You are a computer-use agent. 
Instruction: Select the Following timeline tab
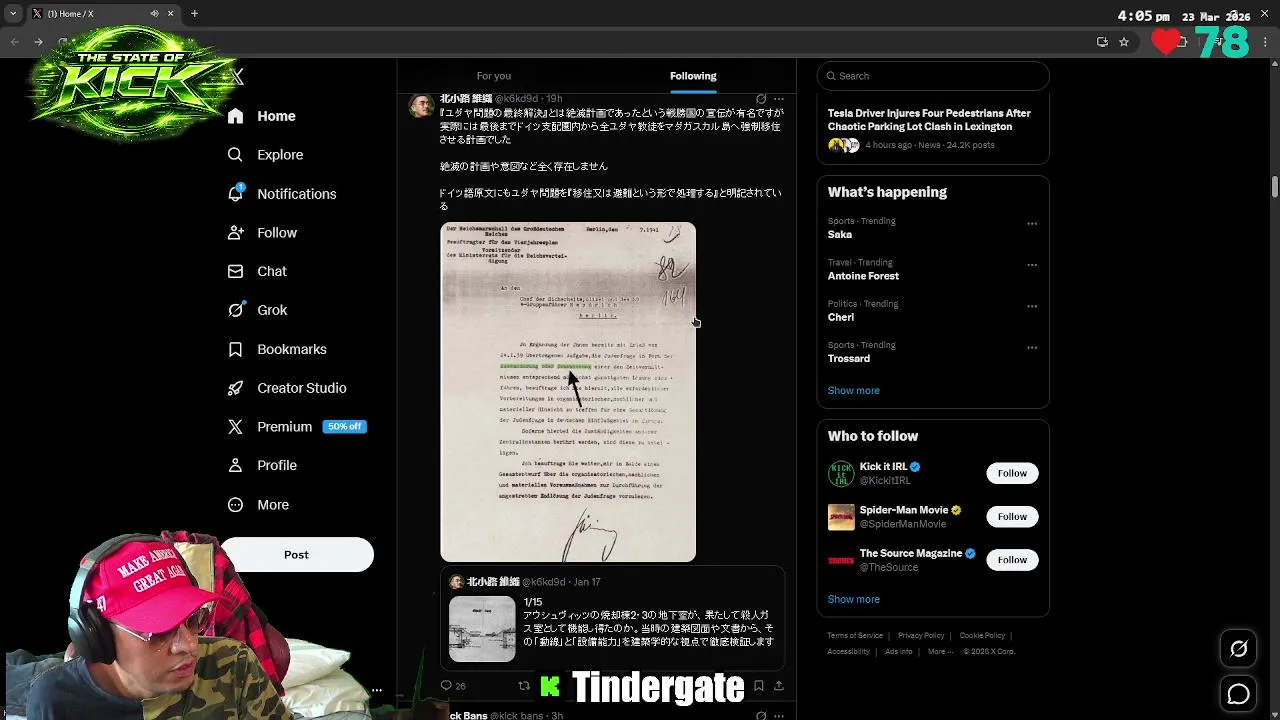[x=693, y=76]
